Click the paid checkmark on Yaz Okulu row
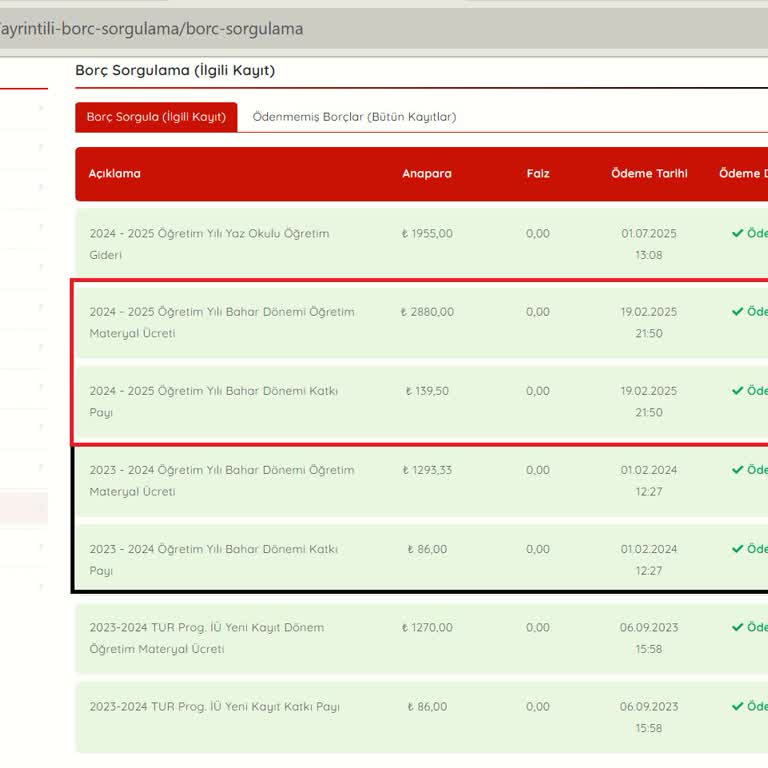The image size is (768, 768). pos(738,234)
